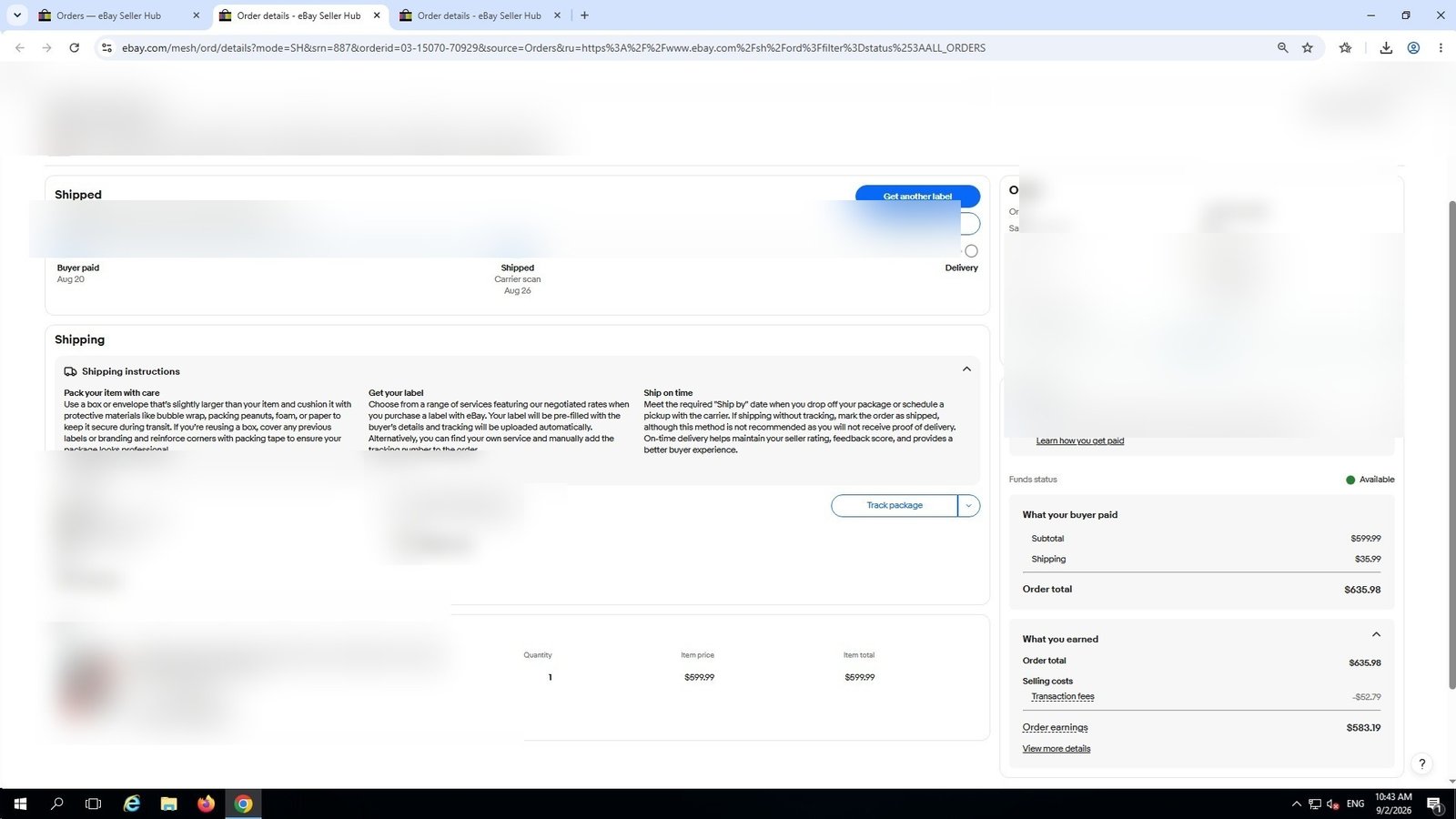This screenshot has width=1456, height=819.
Task: Click the Available funds status text
Action: 1377,480
